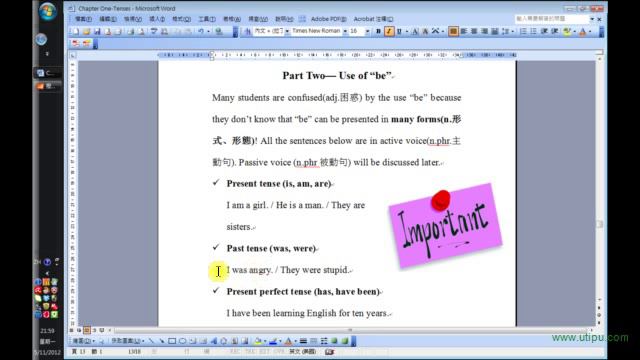Open the Times New Roman font dropdown
This screenshot has height=360, width=640.
(345, 31)
